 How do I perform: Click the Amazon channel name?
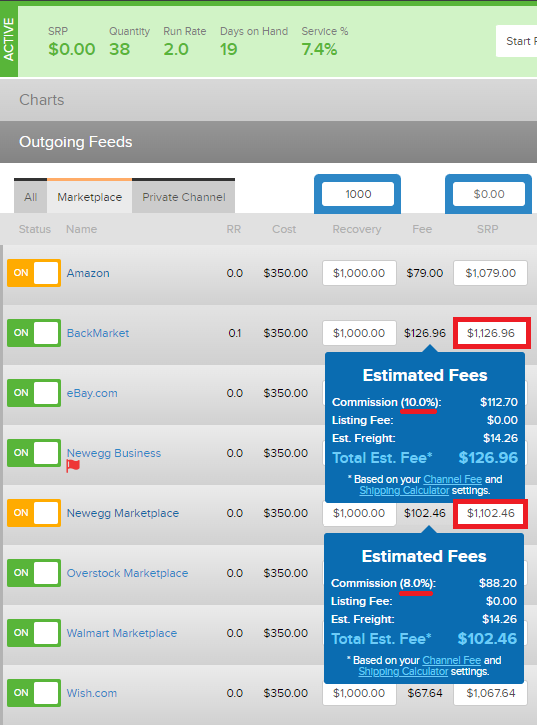tap(88, 273)
